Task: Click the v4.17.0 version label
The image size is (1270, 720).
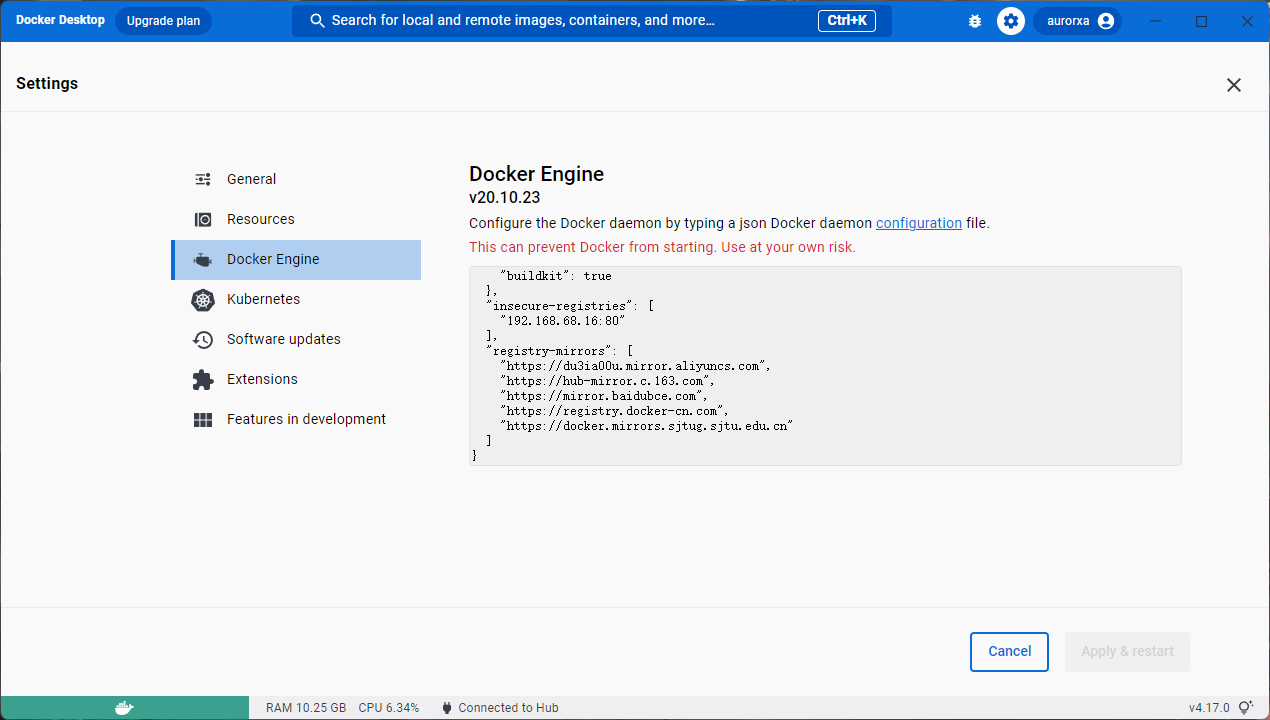Action: click(1209, 708)
